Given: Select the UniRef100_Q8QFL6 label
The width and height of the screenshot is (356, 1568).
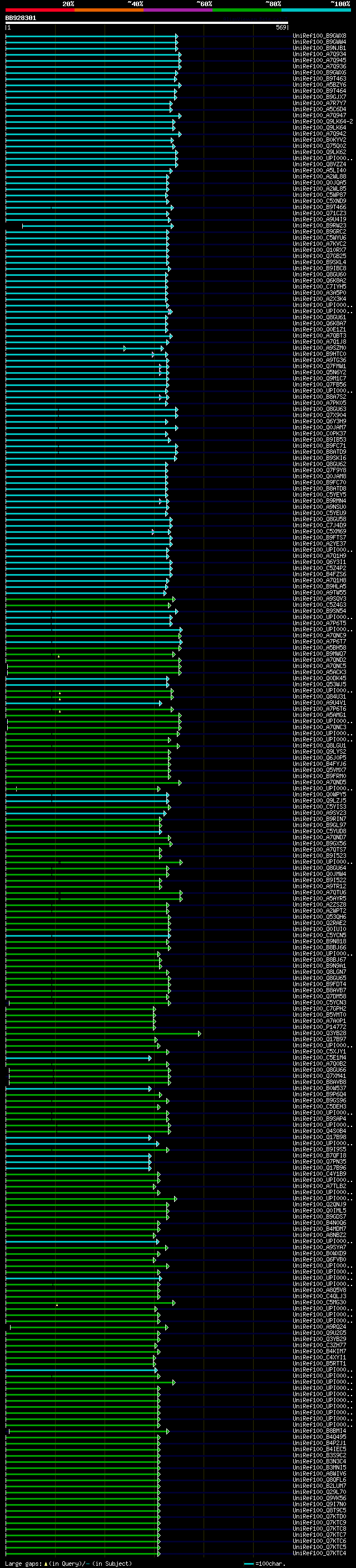Looking at the screenshot, I should (319, 1479).
